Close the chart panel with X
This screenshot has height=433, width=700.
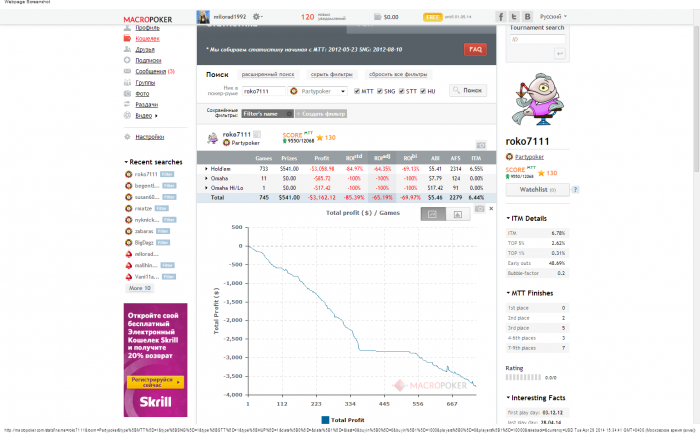[491, 208]
